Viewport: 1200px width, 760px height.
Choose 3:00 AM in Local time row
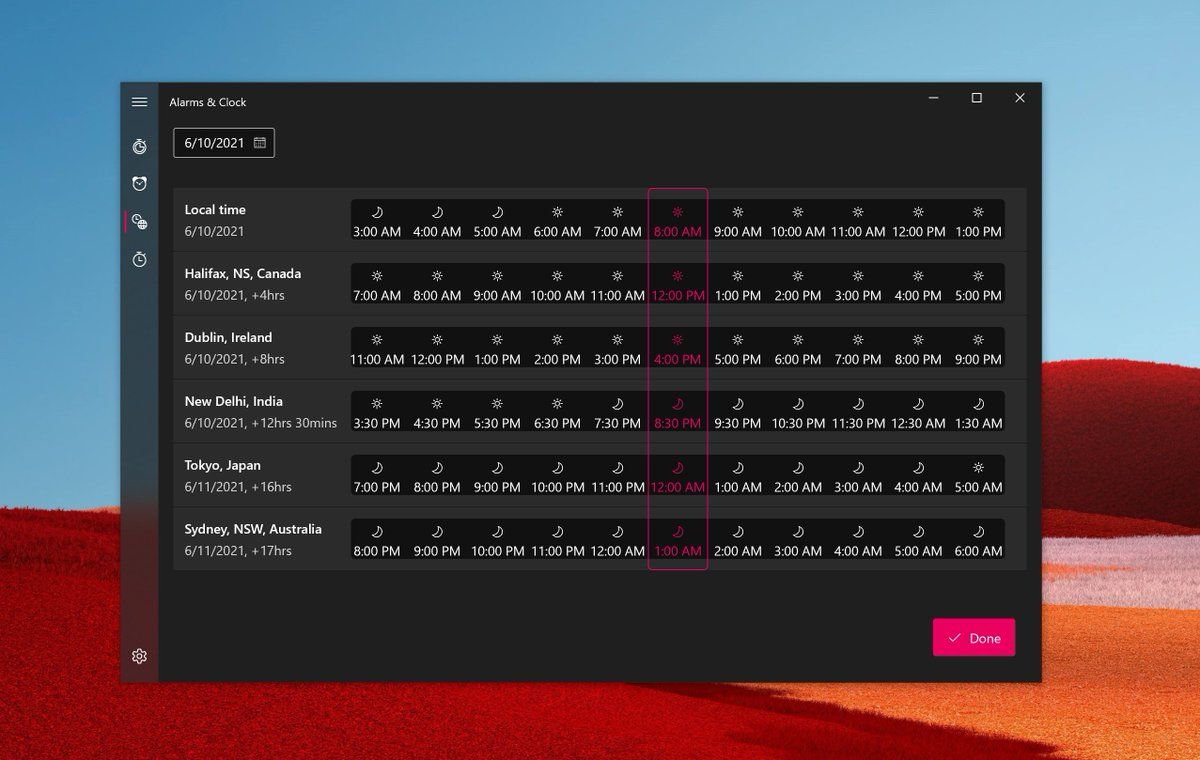point(377,221)
